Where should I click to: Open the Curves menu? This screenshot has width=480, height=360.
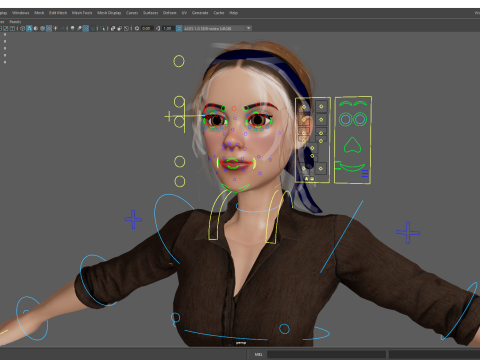pyautogui.click(x=132, y=13)
